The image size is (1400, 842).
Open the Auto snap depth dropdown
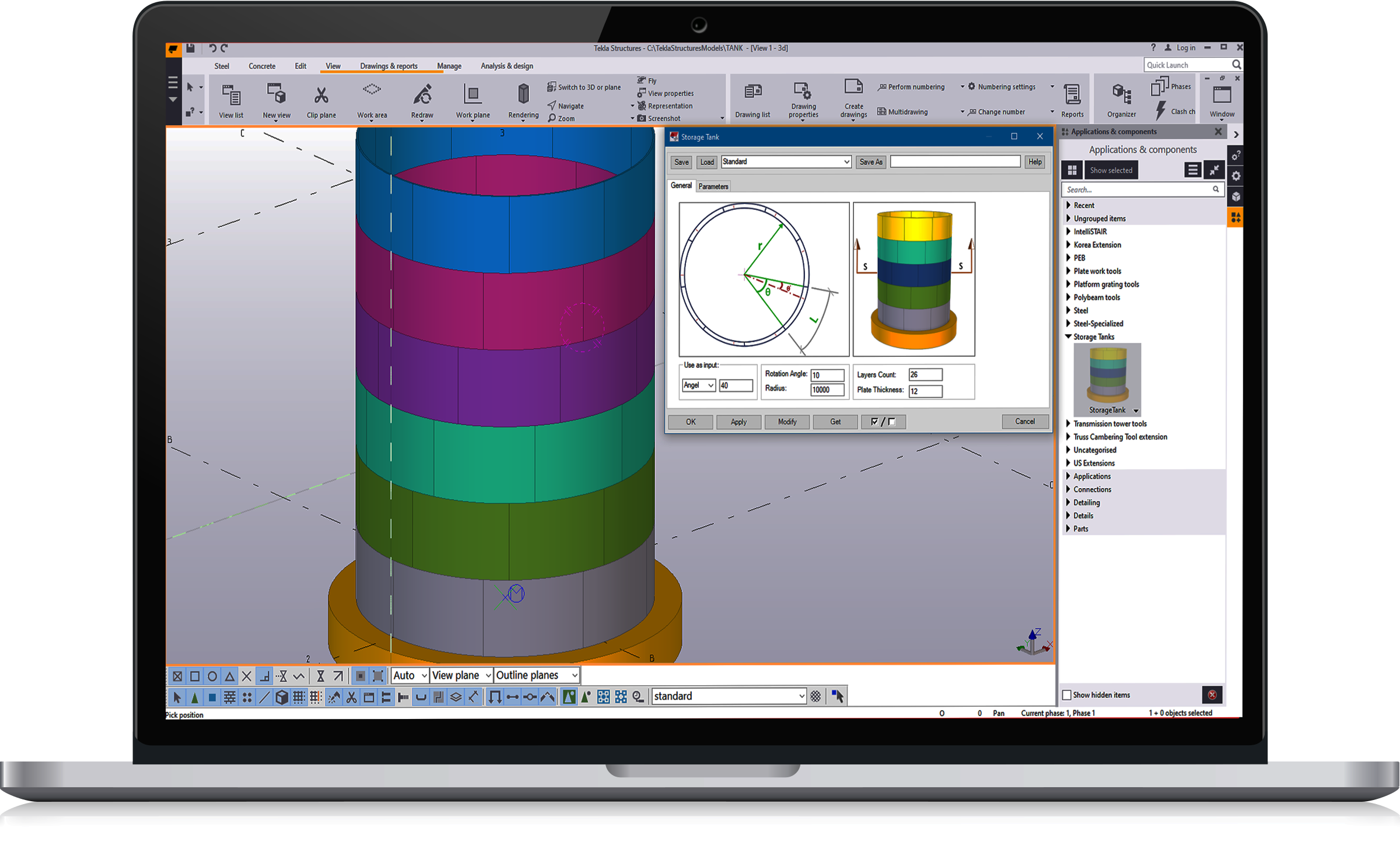[x=410, y=675]
